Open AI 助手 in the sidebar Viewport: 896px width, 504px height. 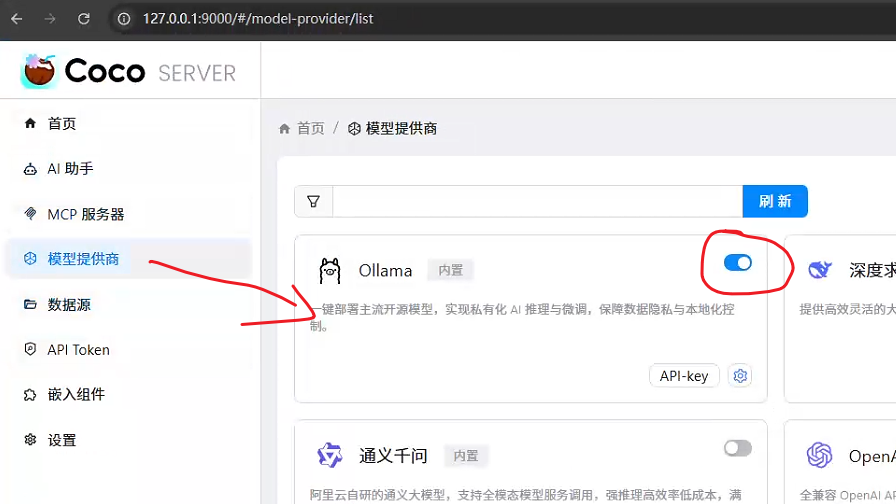tap(70, 169)
